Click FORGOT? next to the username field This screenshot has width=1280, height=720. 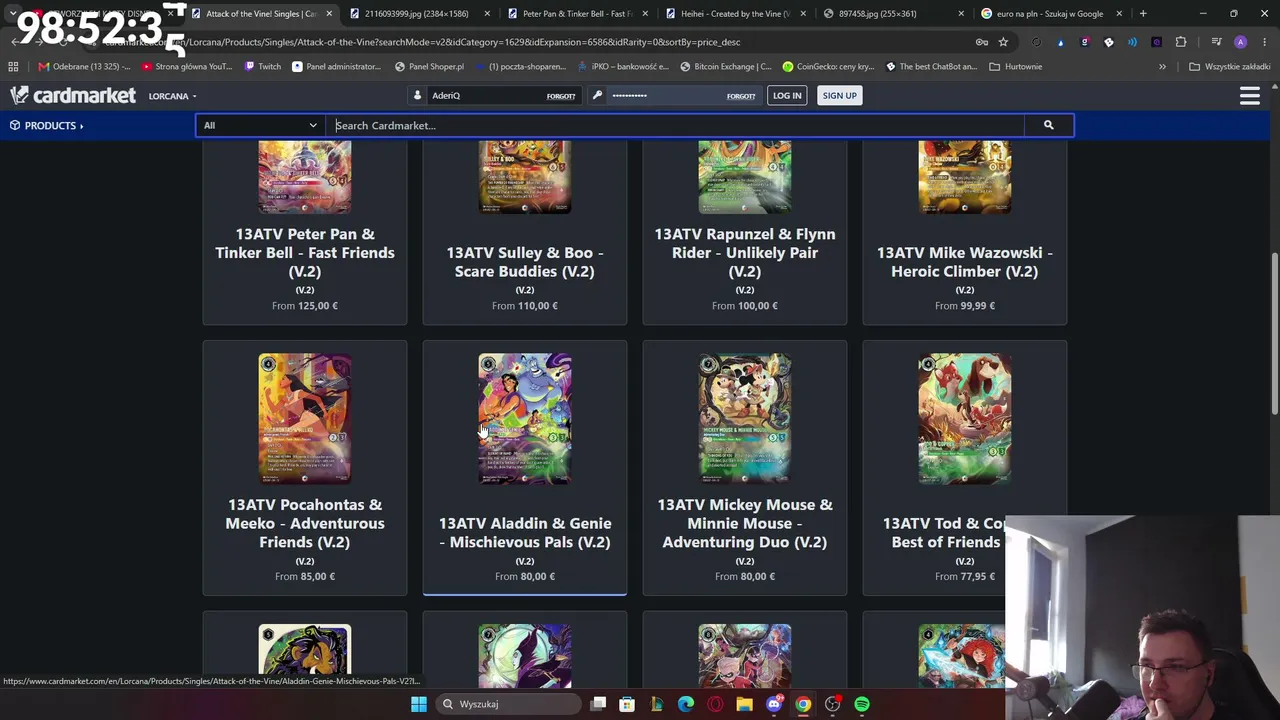pos(561,96)
